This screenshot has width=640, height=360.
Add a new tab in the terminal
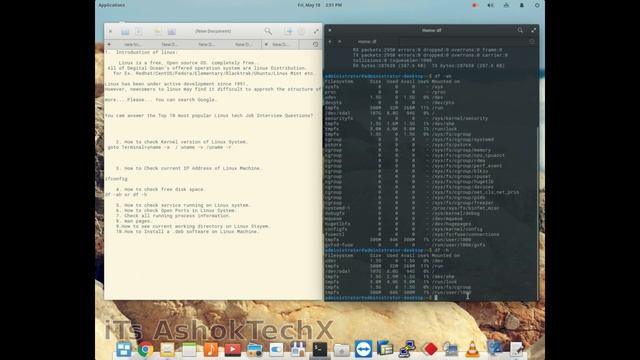tap(330, 41)
